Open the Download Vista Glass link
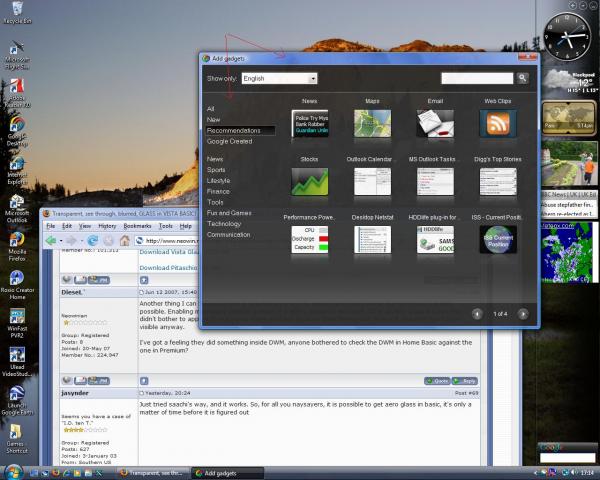This screenshot has width=600, height=480. point(169,252)
